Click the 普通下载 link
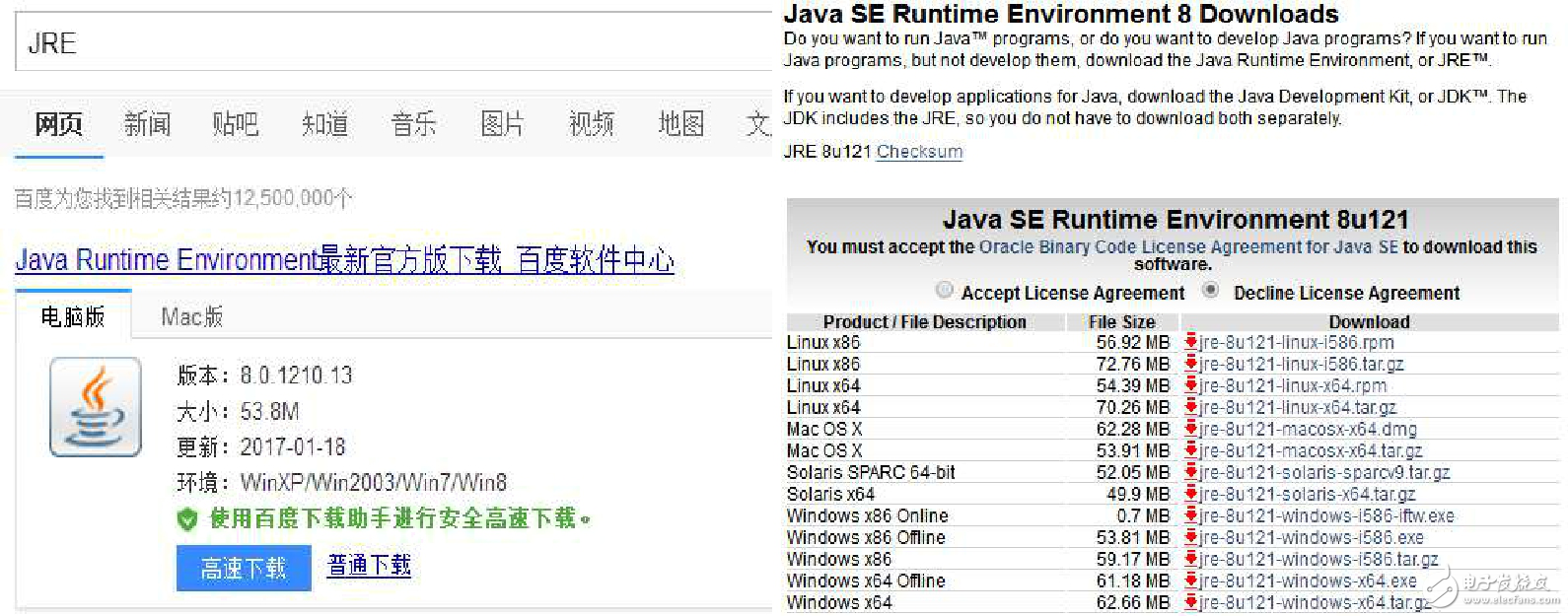Viewport: 1568px width, 616px height. pyautogui.click(x=369, y=566)
